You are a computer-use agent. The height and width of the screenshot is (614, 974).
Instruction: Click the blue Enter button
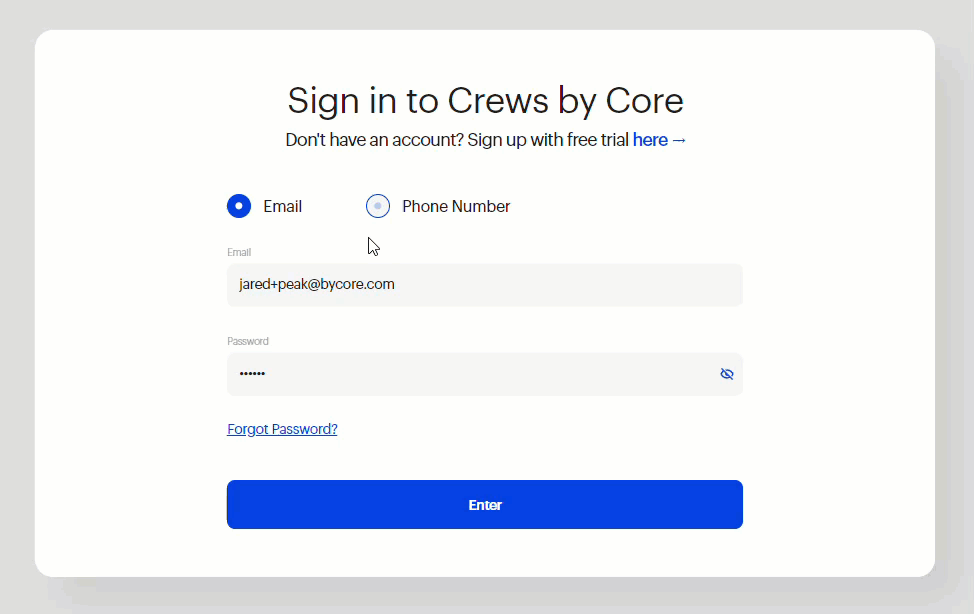pyautogui.click(x=485, y=505)
